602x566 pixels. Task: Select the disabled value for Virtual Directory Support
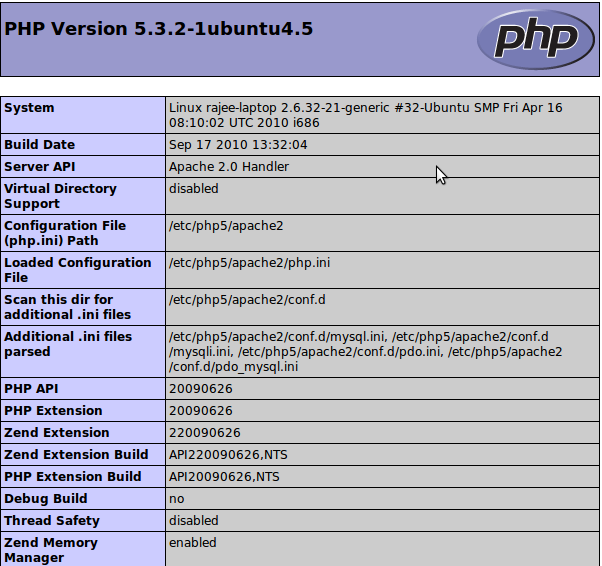[194, 189]
